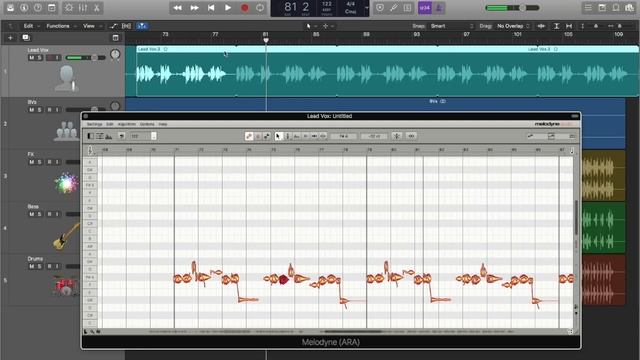Screen dimensions: 640x360
Task: Open the command-click tool menu
Action: tap(328, 26)
